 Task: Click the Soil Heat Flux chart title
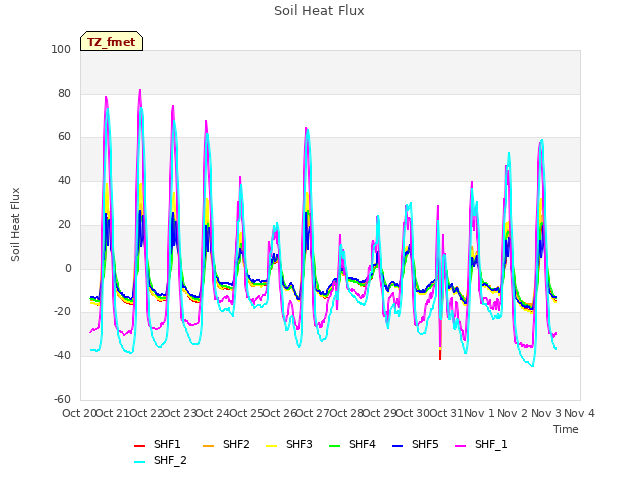pyautogui.click(x=319, y=11)
